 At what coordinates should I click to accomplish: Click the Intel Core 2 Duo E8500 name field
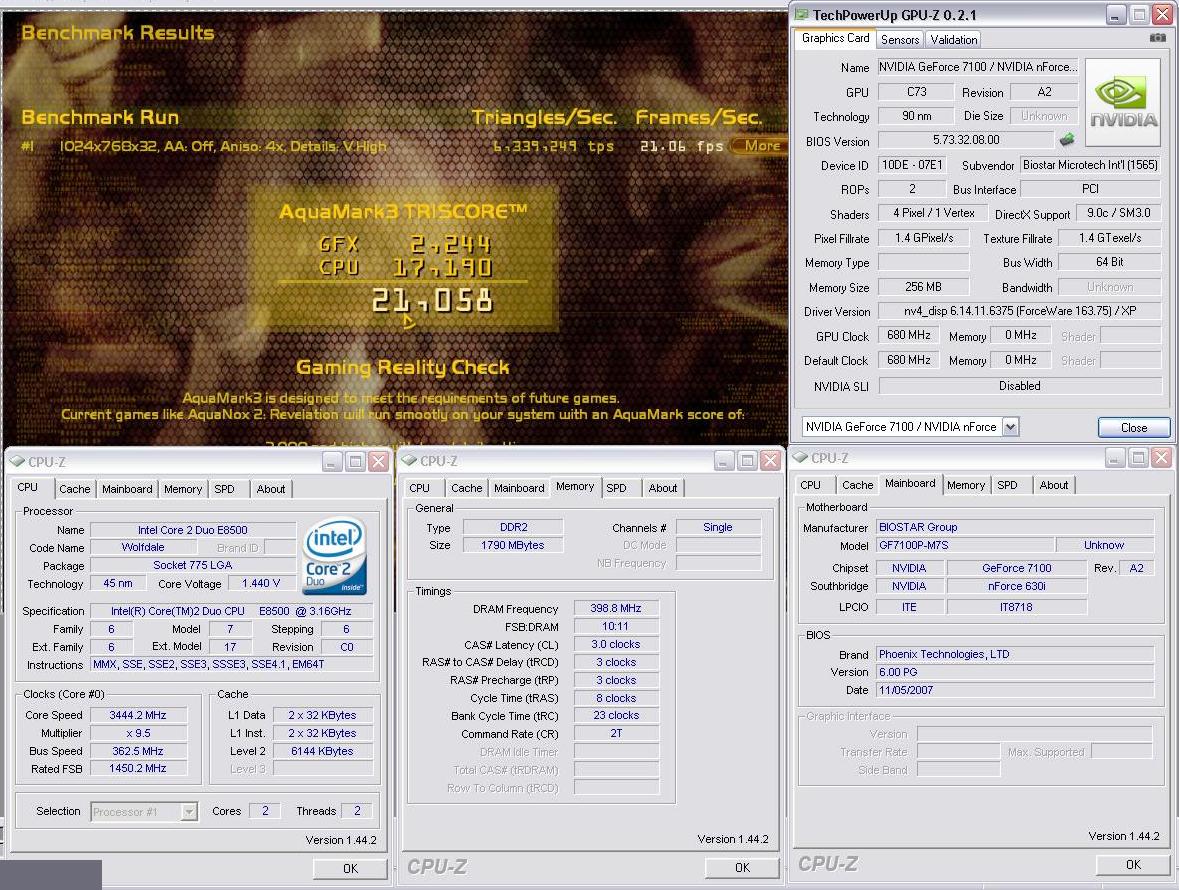point(192,530)
